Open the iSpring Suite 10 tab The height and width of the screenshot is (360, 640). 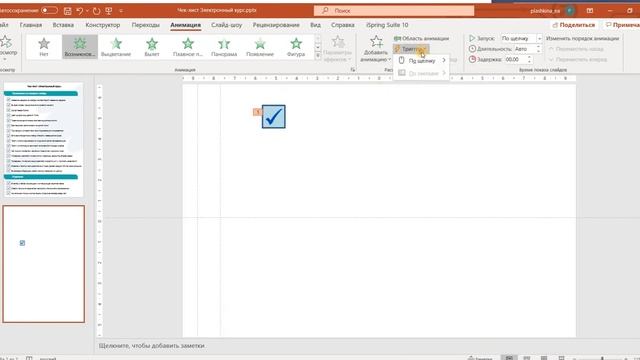coord(387,25)
